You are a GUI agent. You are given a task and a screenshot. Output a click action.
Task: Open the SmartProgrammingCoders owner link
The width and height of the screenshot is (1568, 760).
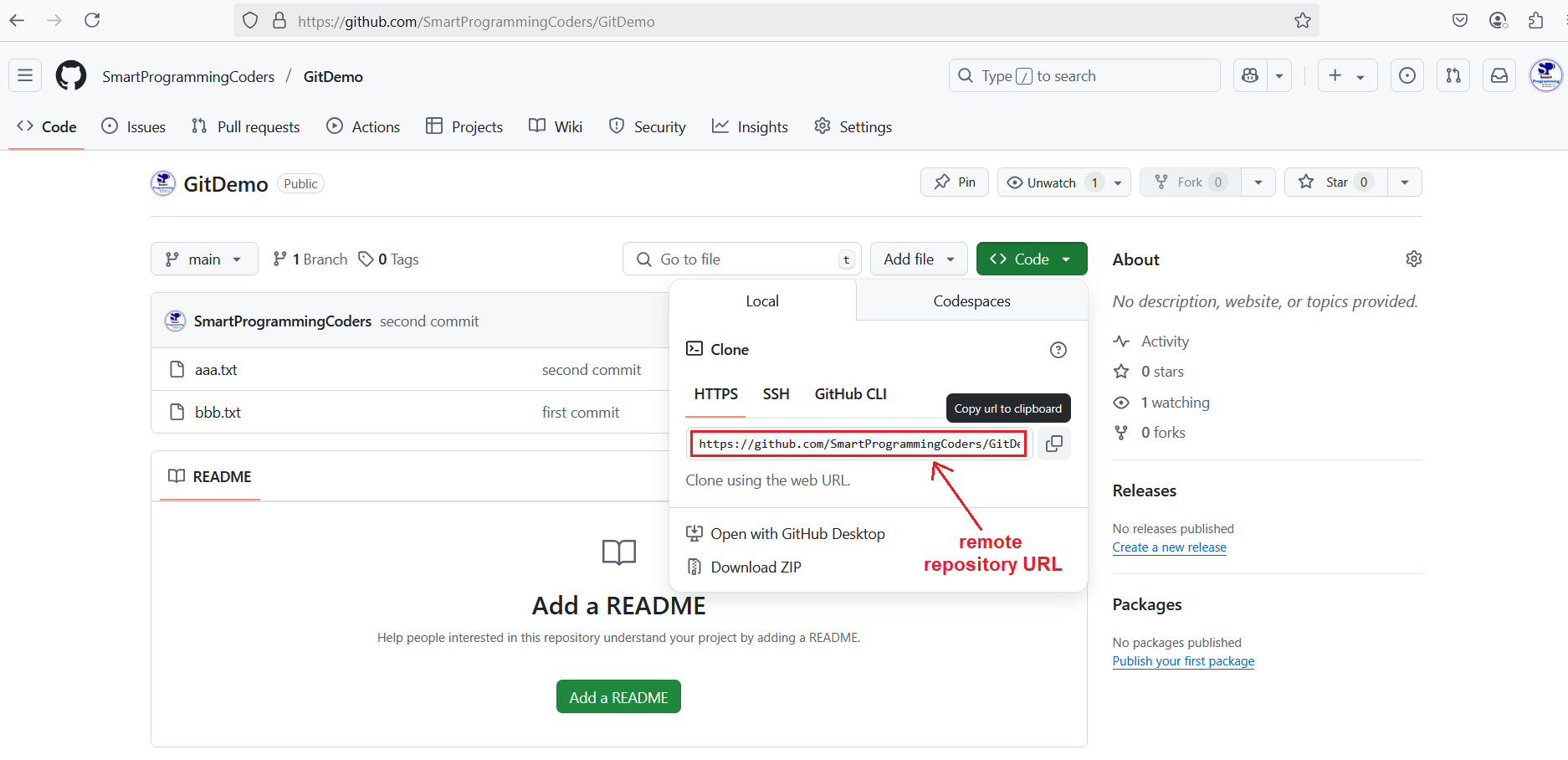[x=188, y=76]
